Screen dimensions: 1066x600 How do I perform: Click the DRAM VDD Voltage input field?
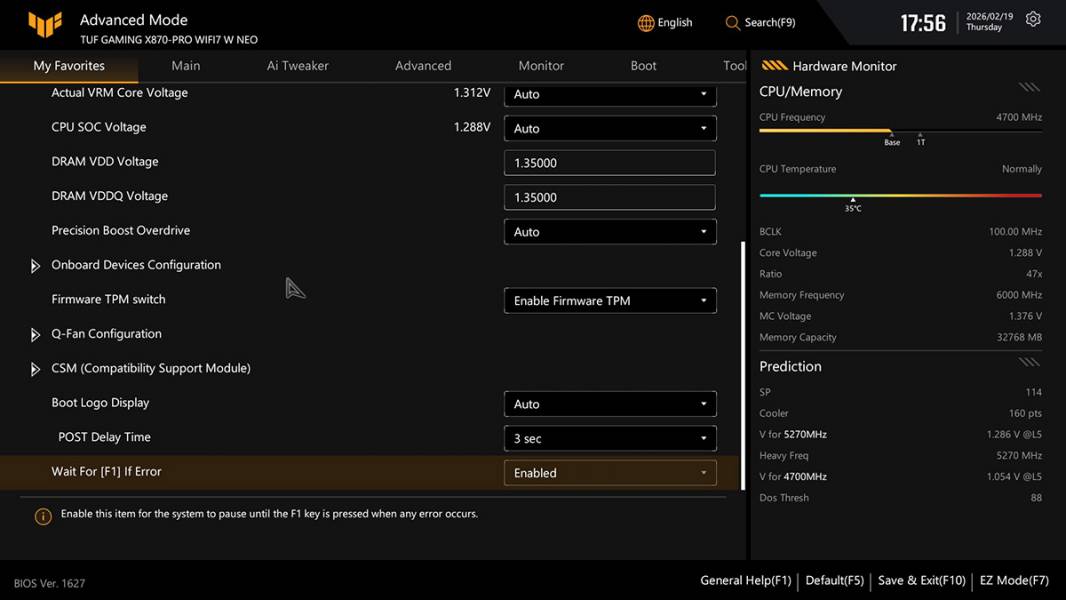(x=610, y=163)
